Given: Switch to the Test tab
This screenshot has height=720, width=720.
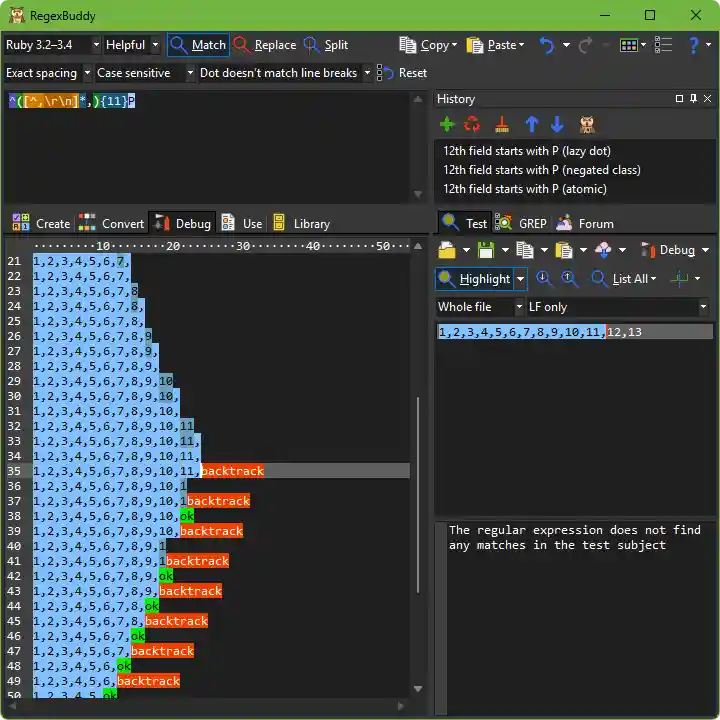Looking at the screenshot, I should pos(464,224).
